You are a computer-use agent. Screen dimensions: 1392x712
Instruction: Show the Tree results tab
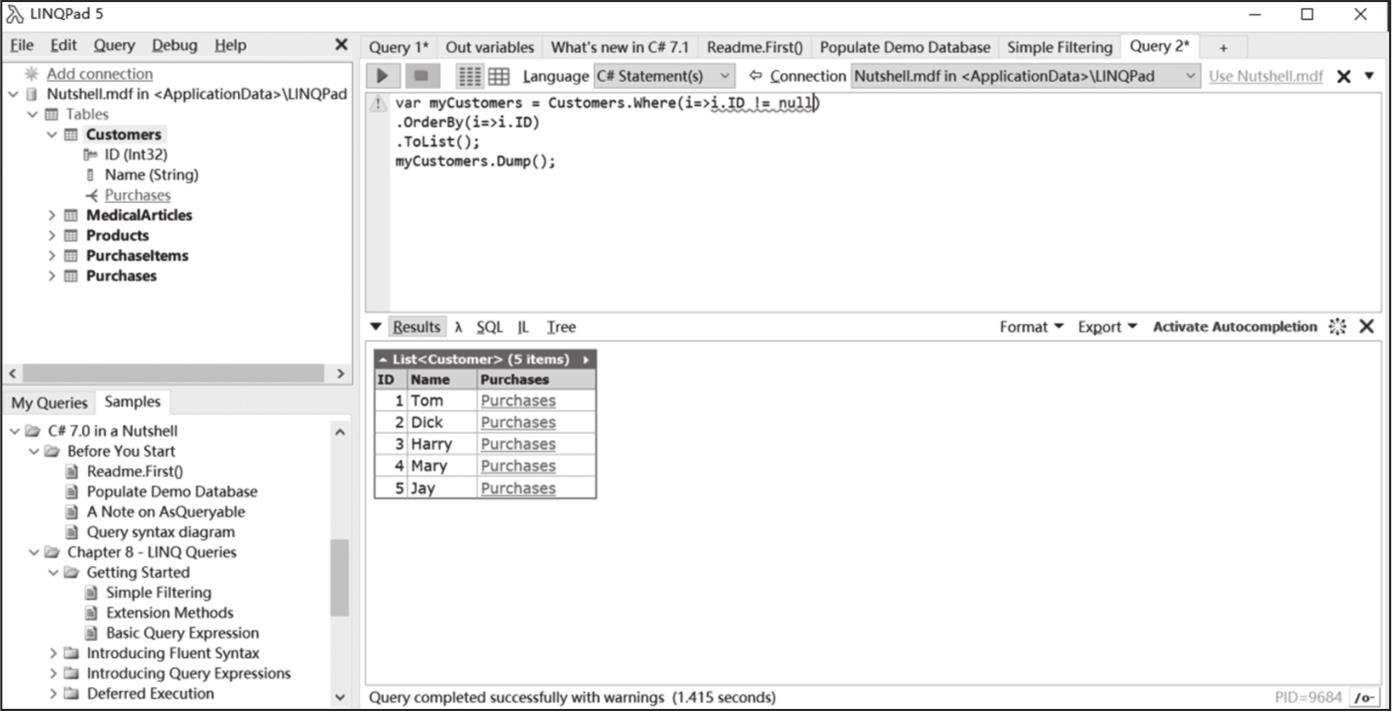561,327
